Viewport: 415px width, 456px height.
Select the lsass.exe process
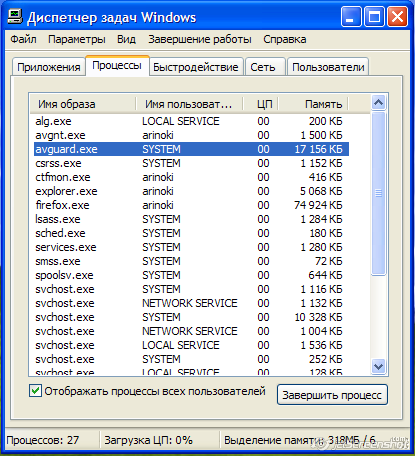192,219
